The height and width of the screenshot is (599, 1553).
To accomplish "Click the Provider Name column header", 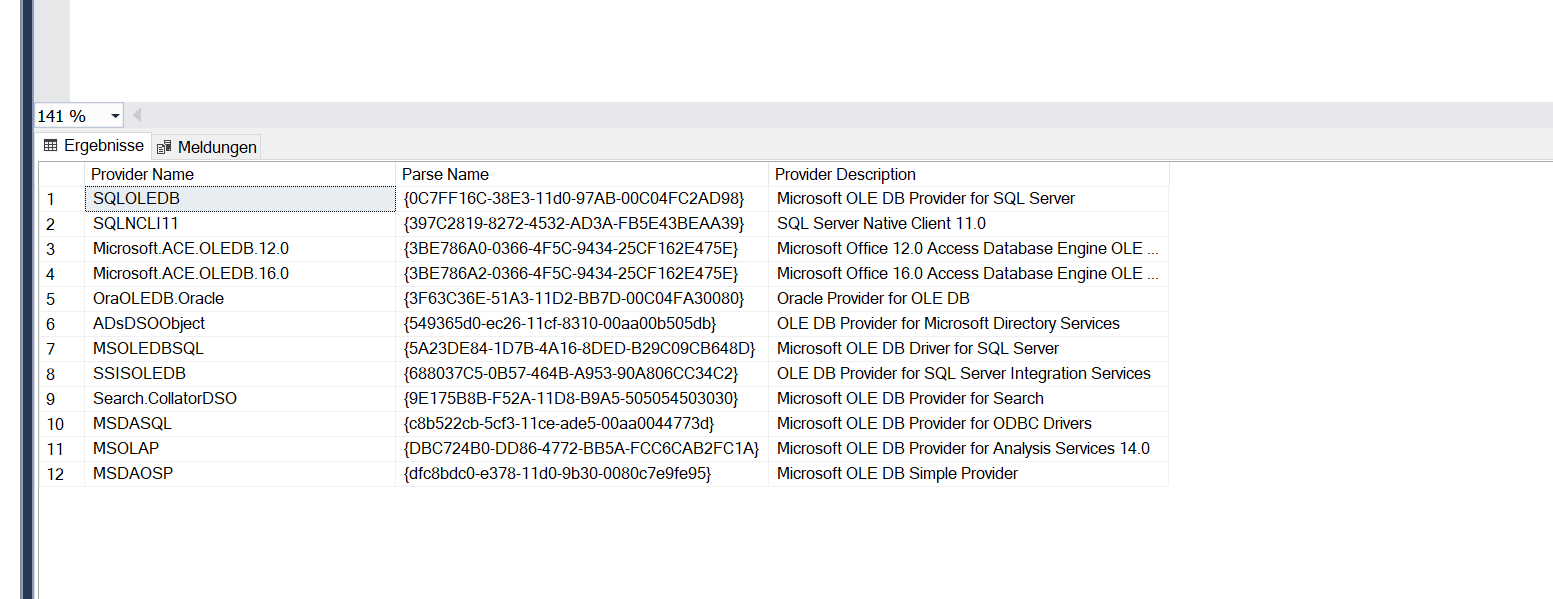I will pos(240,174).
